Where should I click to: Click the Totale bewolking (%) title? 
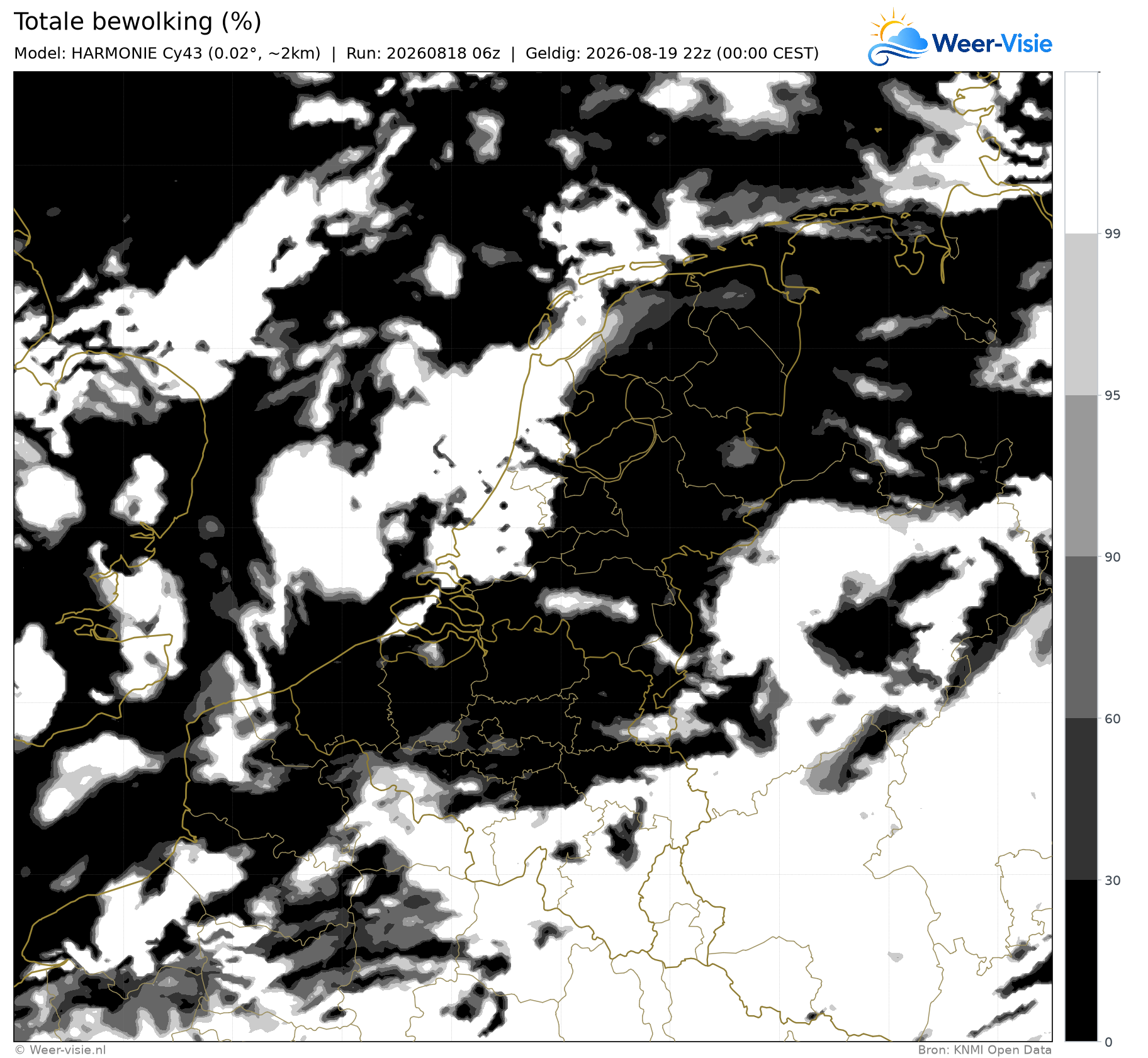pos(137,21)
